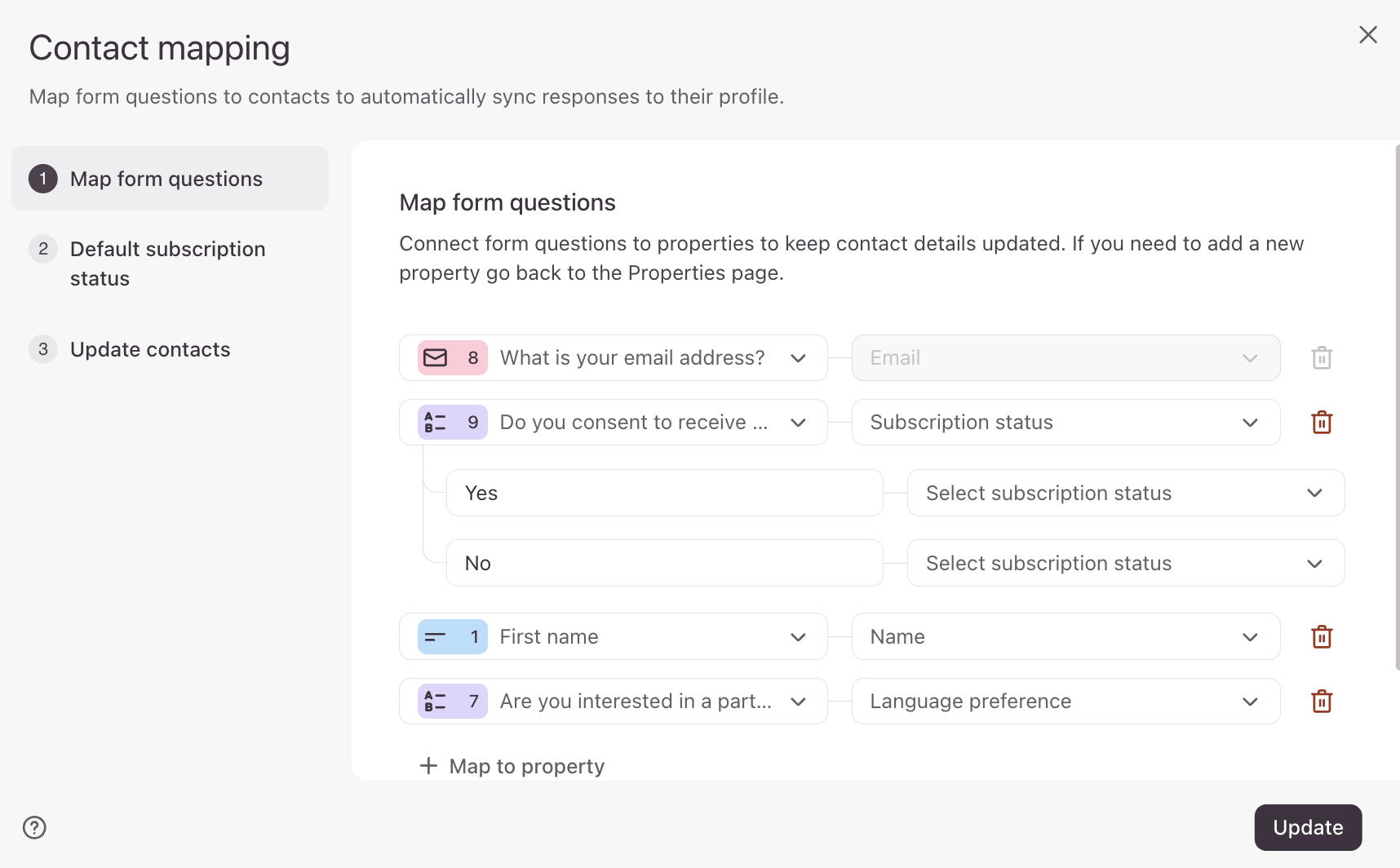
Task: Select the Map form questions step
Action: (166, 179)
